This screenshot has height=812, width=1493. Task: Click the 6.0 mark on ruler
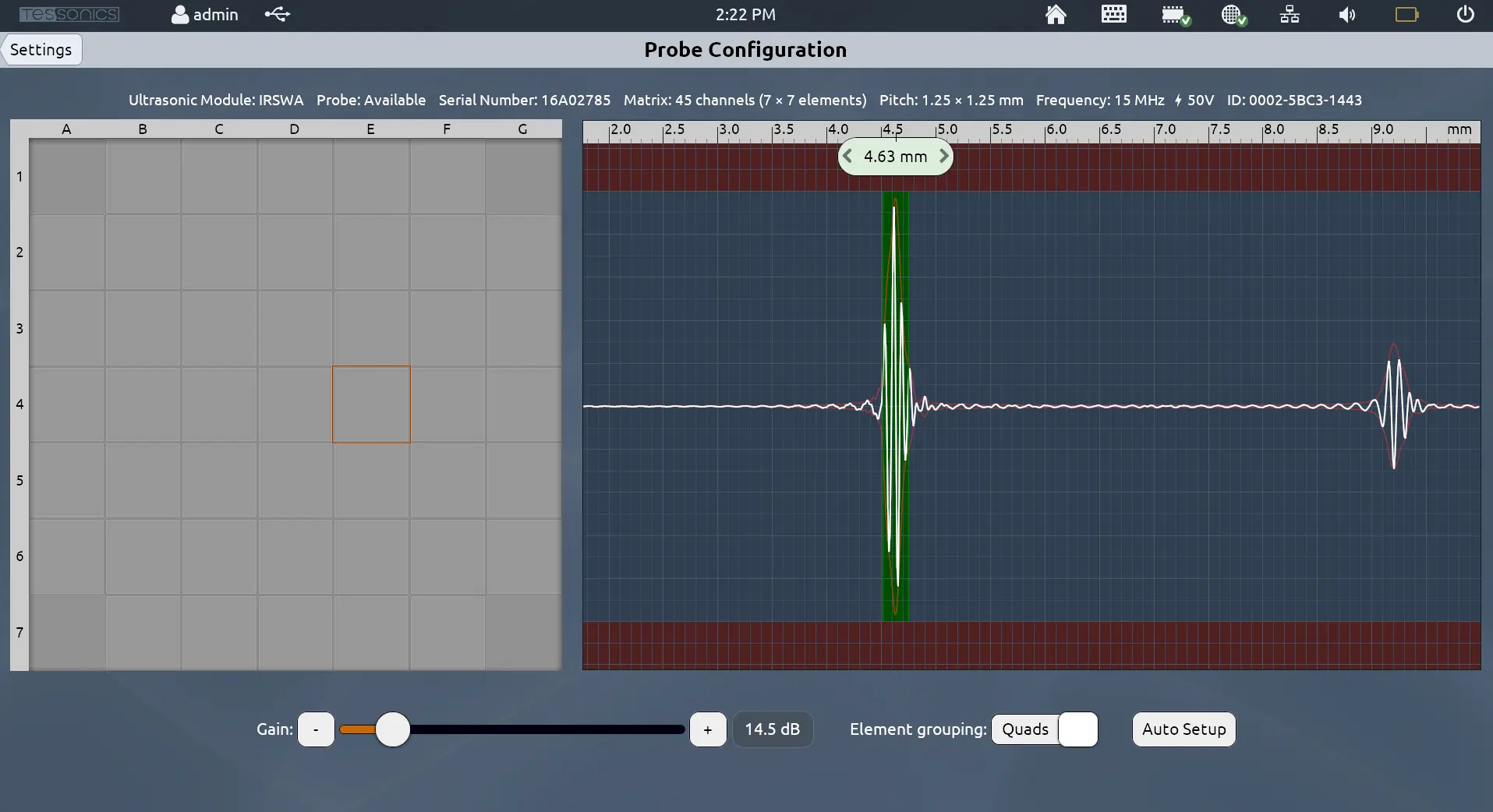1056,129
